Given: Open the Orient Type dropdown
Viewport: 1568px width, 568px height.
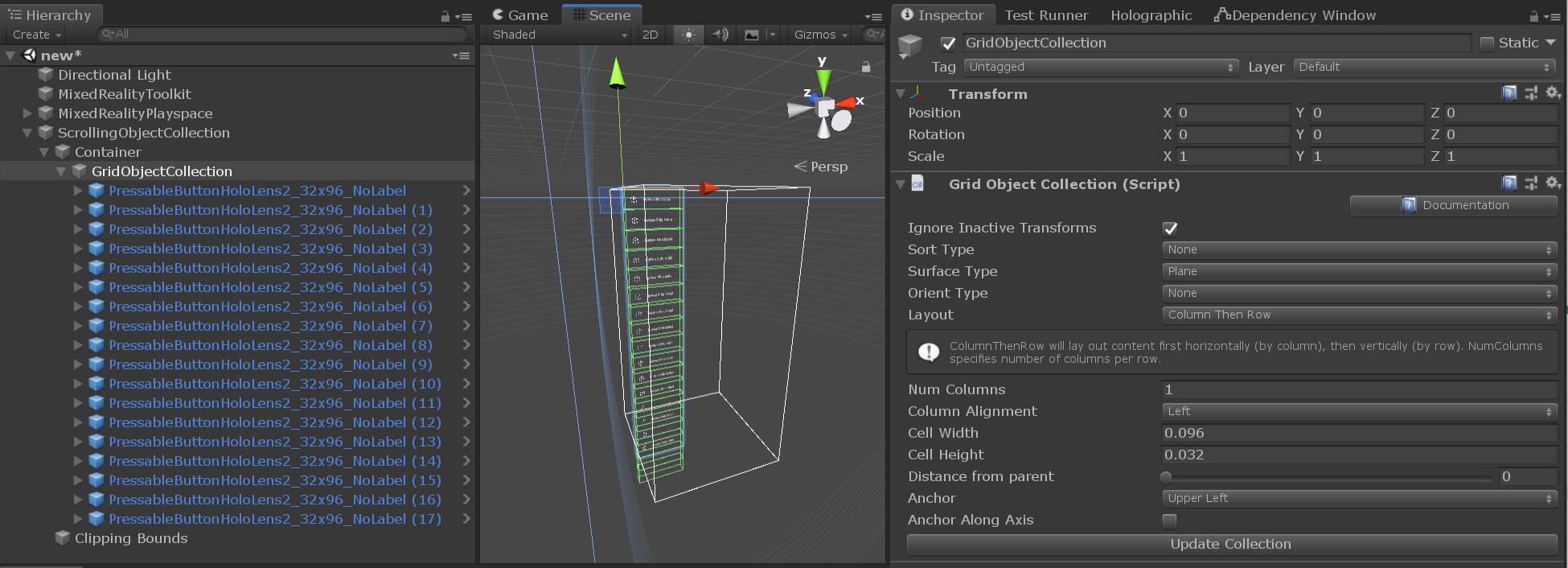Looking at the screenshot, I should pyautogui.click(x=1360, y=293).
